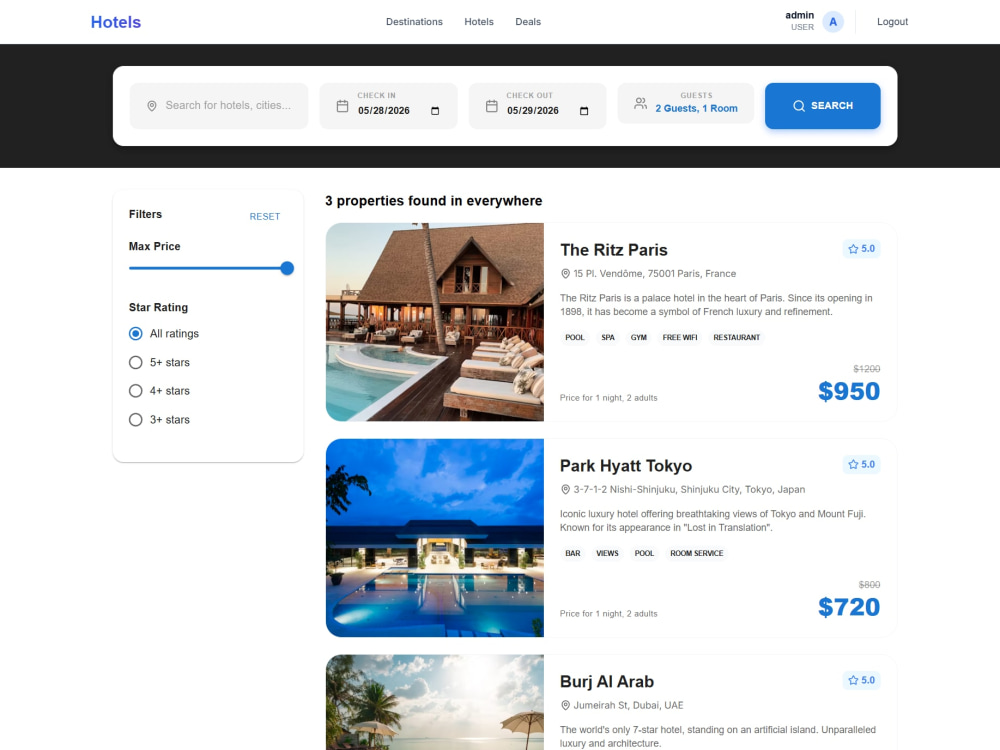
Task: Click the ROOM SERVICE amenity tag
Action: 696,554
